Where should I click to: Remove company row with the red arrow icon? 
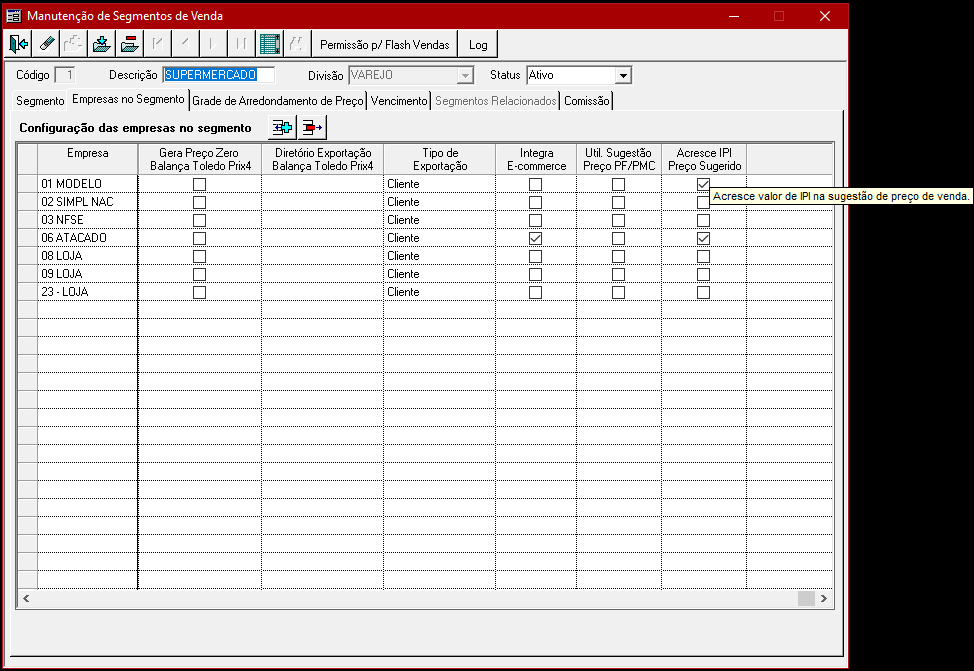tap(312, 127)
